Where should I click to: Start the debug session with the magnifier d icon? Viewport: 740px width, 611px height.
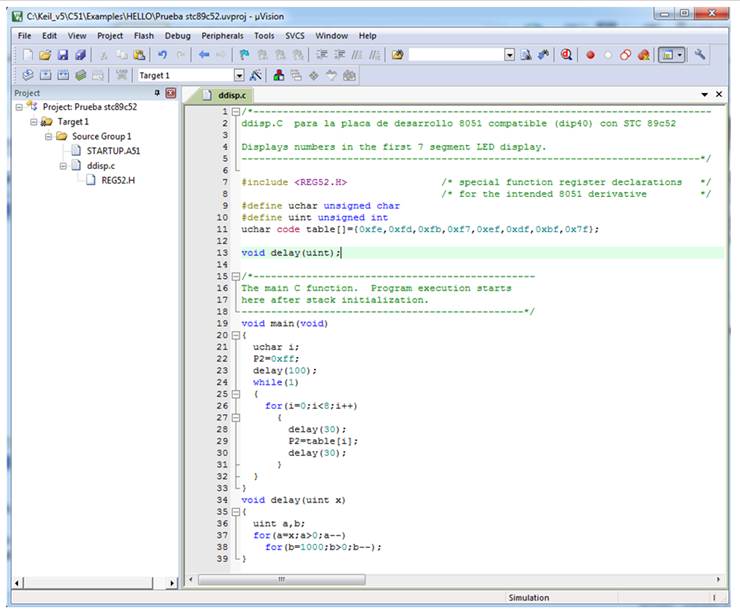point(566,55)
